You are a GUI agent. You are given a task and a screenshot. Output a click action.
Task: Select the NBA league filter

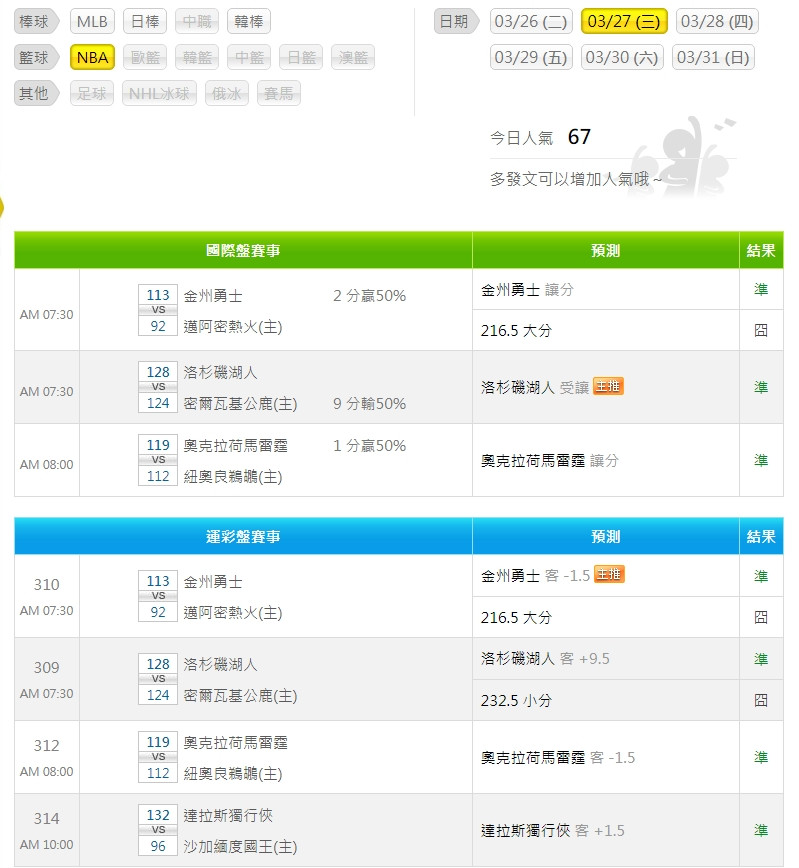click(x=92, y=58)
